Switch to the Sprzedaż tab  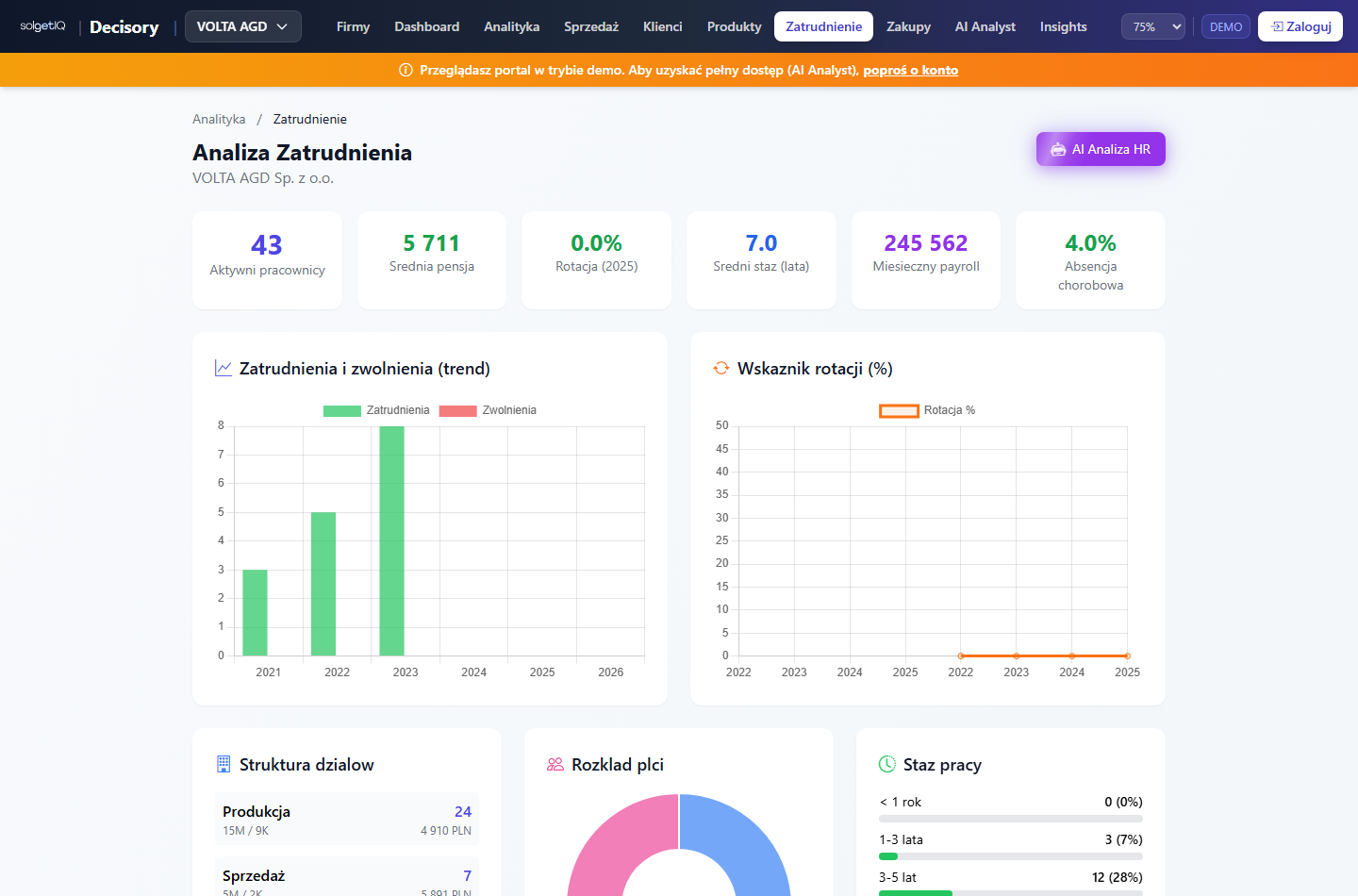pos(591,26)
